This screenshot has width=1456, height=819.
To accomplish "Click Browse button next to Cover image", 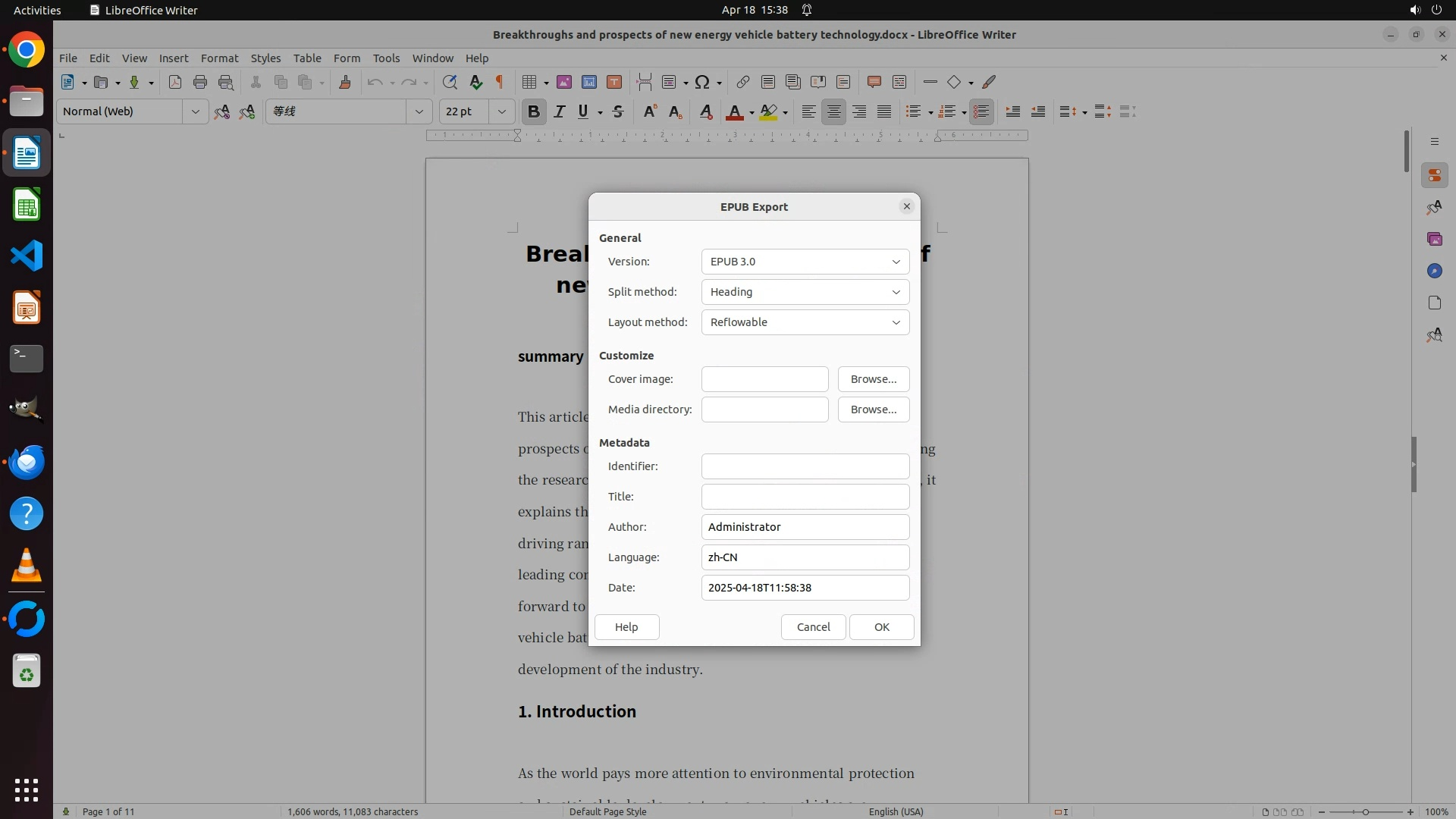I will coord(873,379).
